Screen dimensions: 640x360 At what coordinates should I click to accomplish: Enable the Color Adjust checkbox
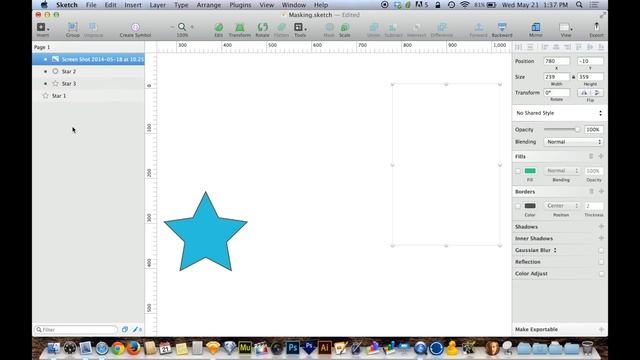coord(601,274)
